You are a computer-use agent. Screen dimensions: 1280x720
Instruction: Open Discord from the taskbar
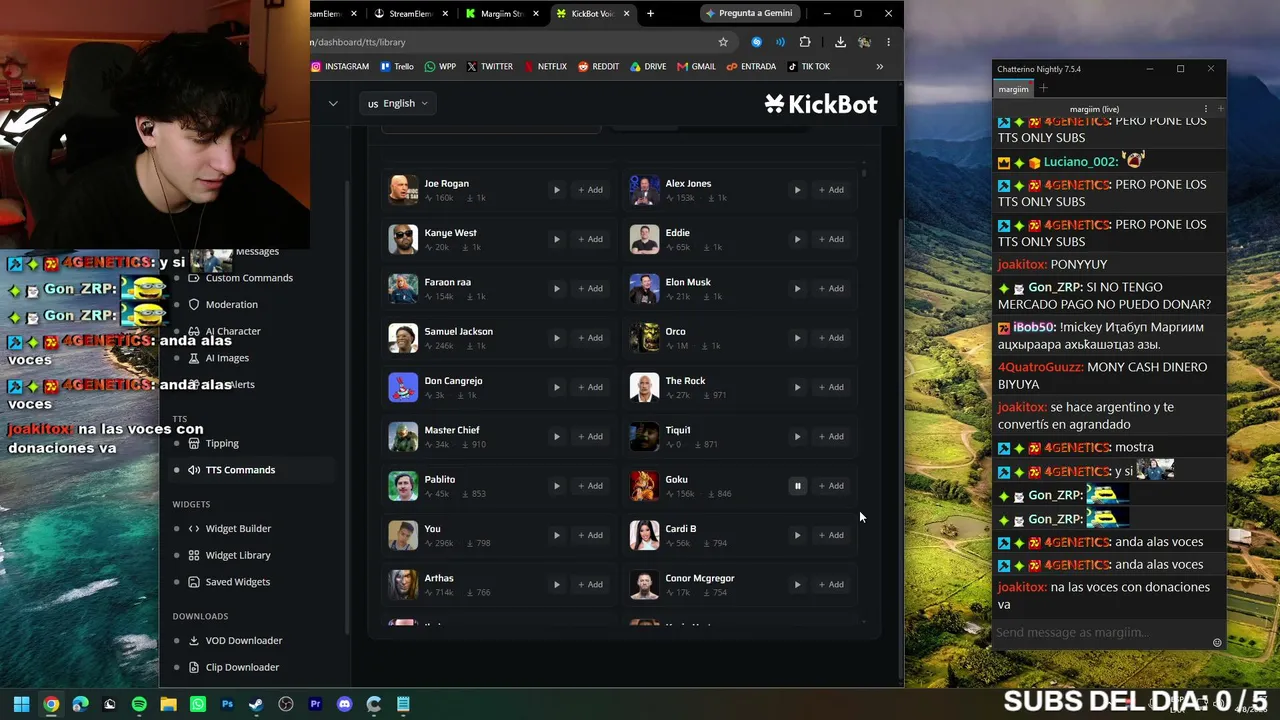(x=345, y=704)
